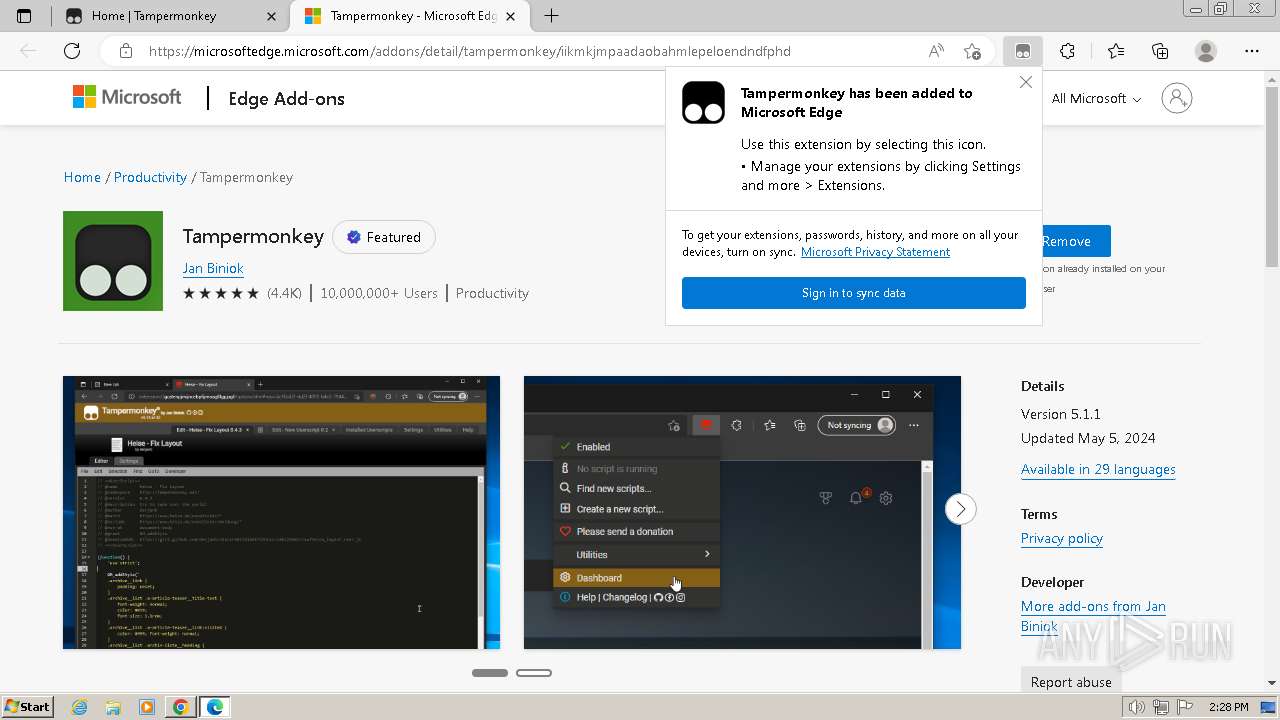Select the first carousel page indicator
The height and width of the screenshot is (720, 1280).
pyautogui.click(x=490, y=673)
